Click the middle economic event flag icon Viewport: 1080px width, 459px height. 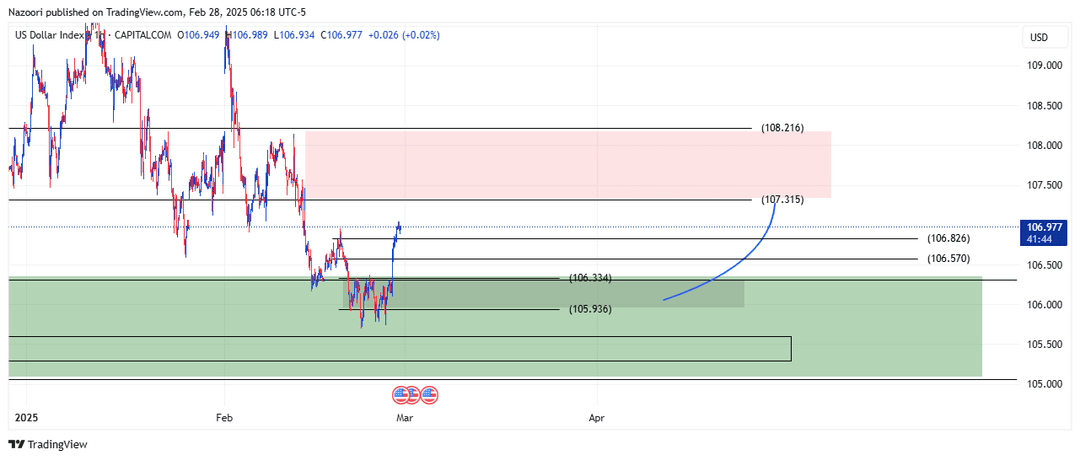(x=413, y=394)
